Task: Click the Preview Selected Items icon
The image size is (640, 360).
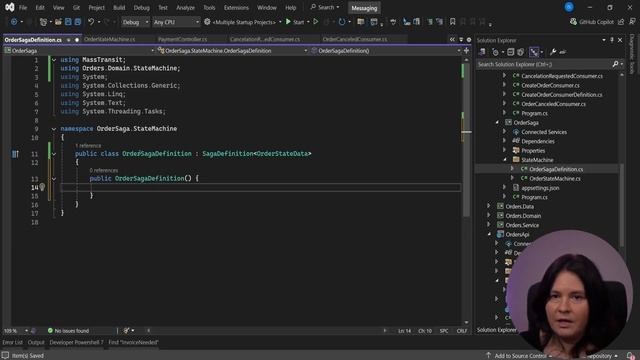Action: pyautogui.click(x=563, y=52)
